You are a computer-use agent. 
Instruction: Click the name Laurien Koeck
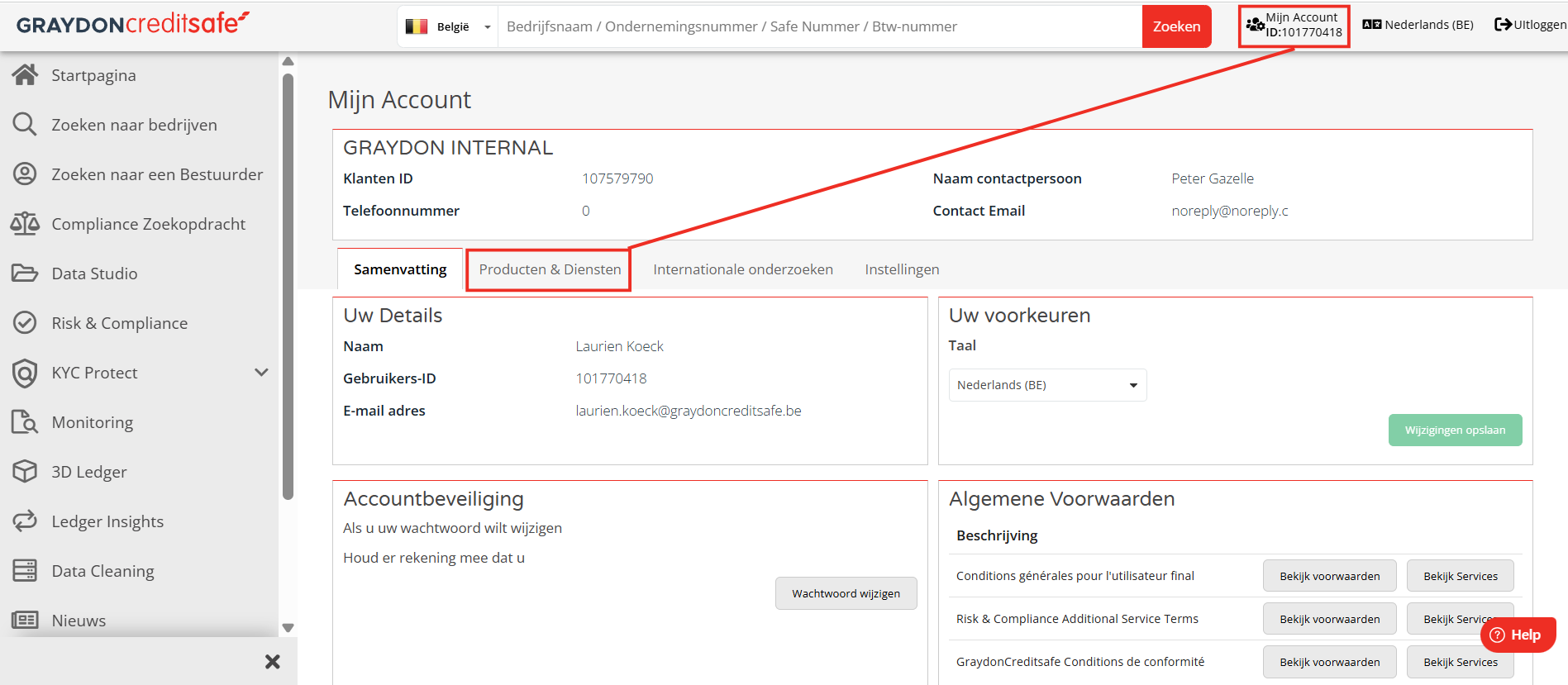(619, 346)
